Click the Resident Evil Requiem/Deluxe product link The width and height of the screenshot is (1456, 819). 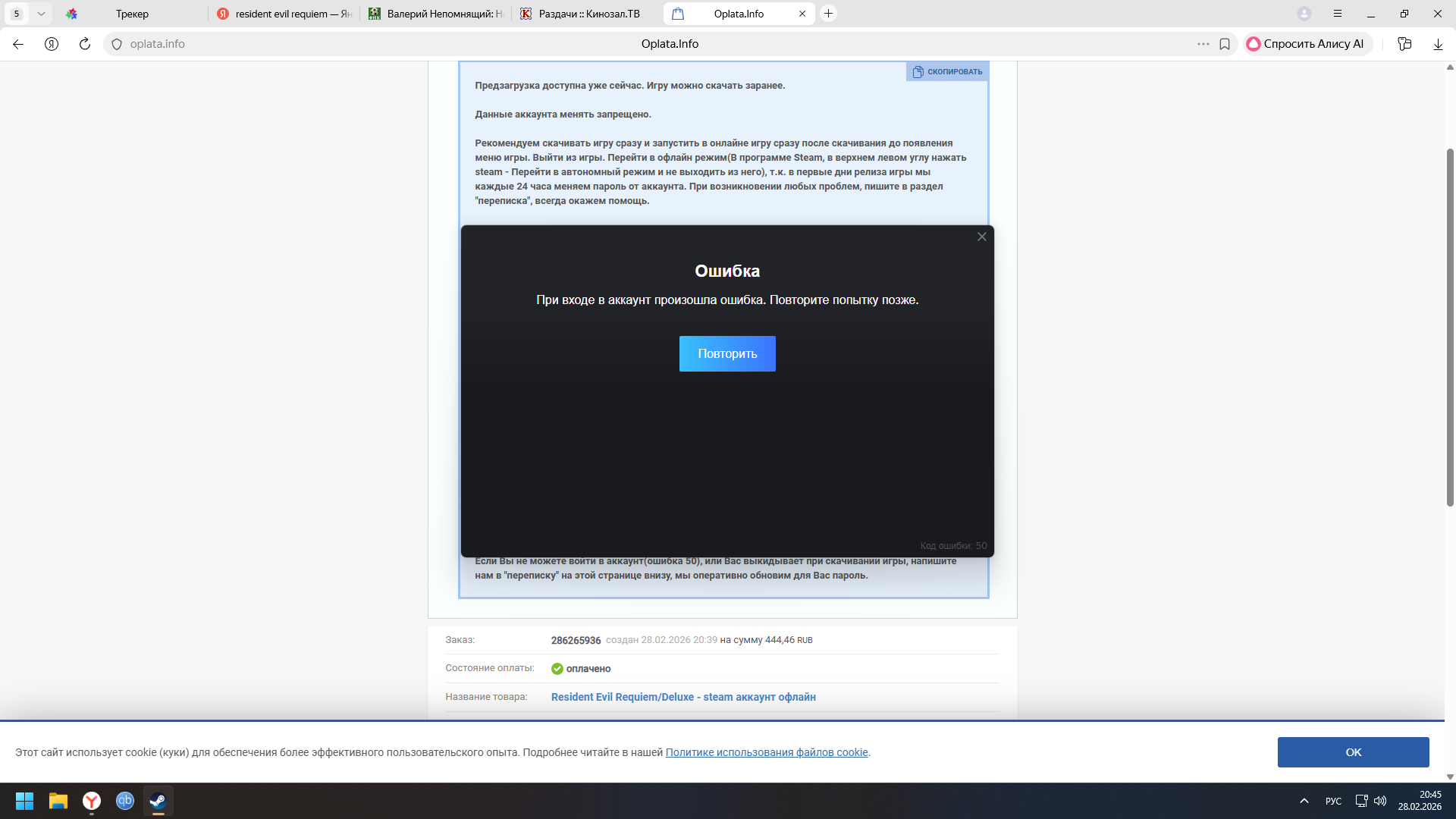click(682, 697)
